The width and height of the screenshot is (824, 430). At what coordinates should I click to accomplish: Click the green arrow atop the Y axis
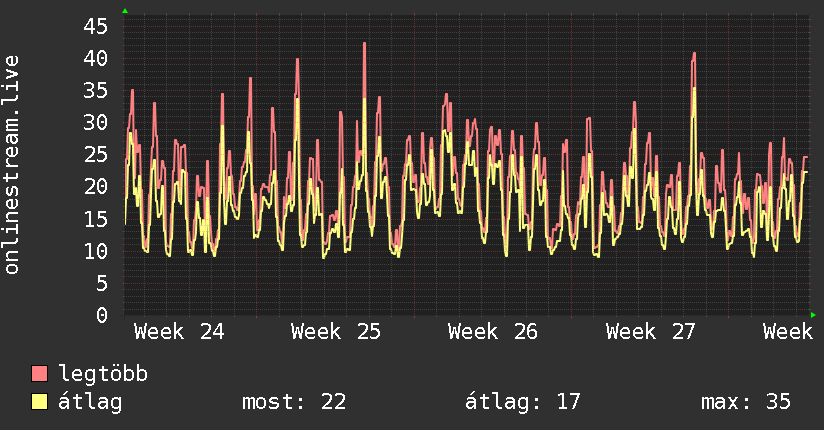[125, 11]
